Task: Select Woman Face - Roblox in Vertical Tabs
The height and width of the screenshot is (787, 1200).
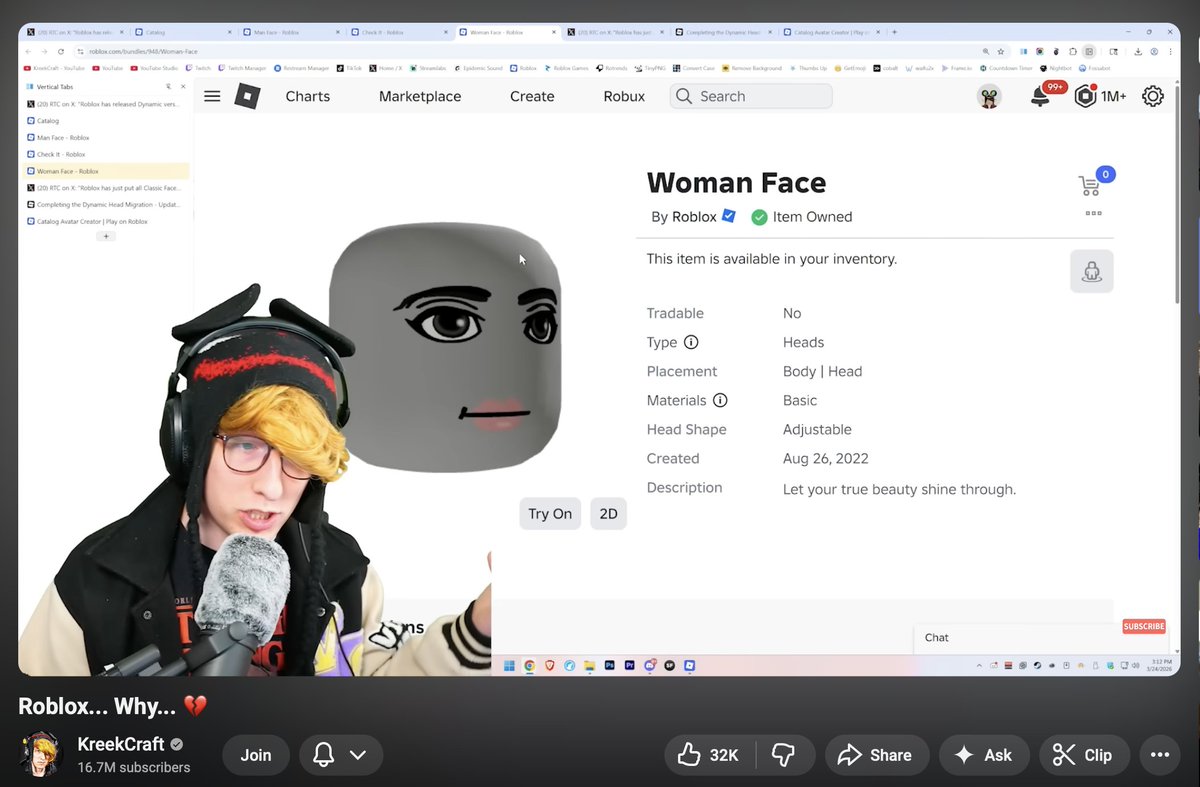Action: [106, 171]
